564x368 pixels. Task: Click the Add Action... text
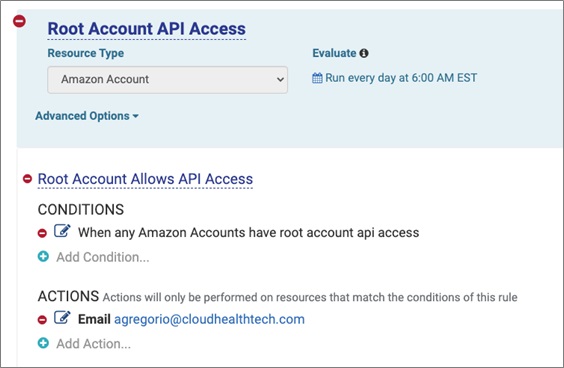[x=94, y=344]
